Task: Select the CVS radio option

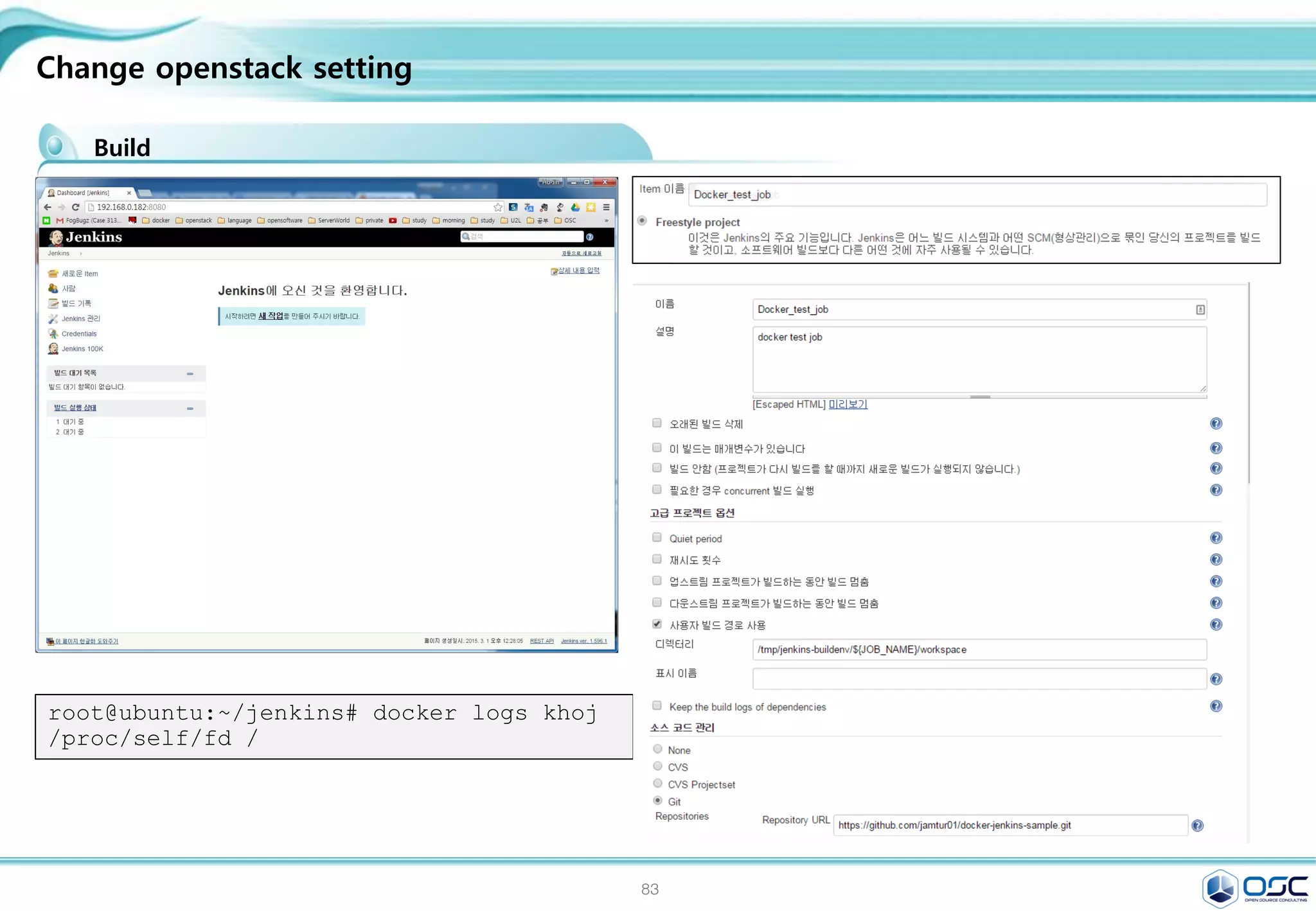Action: [657, 766]
